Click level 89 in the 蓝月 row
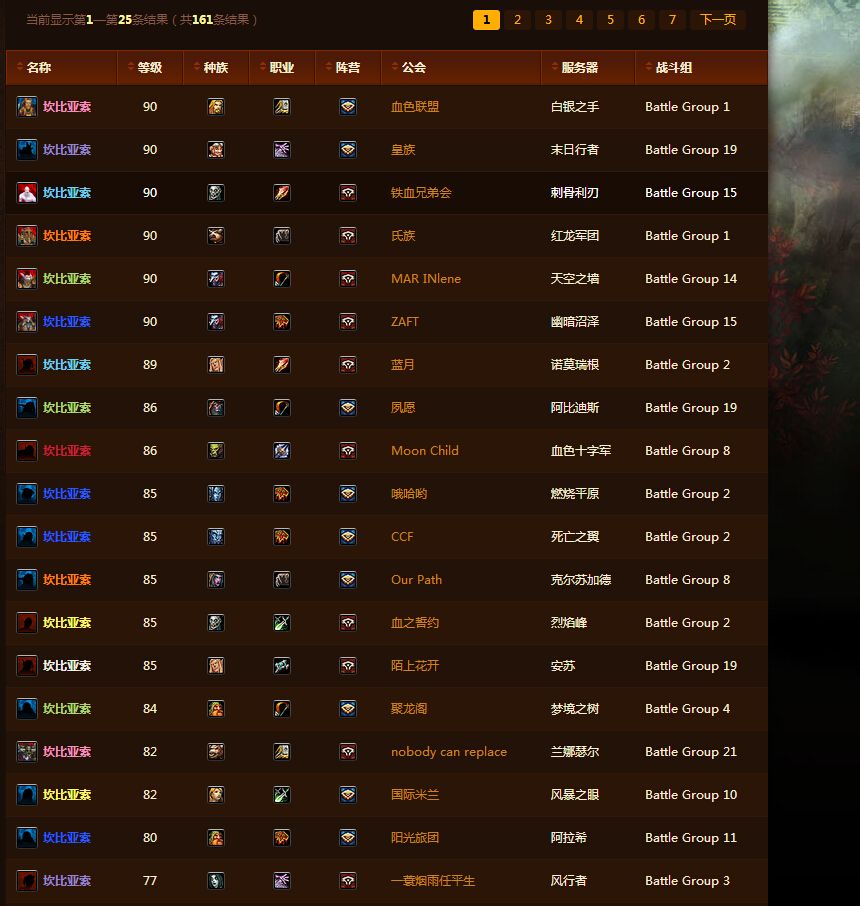Viewport: 860px width, 906px height. [150, 365]
